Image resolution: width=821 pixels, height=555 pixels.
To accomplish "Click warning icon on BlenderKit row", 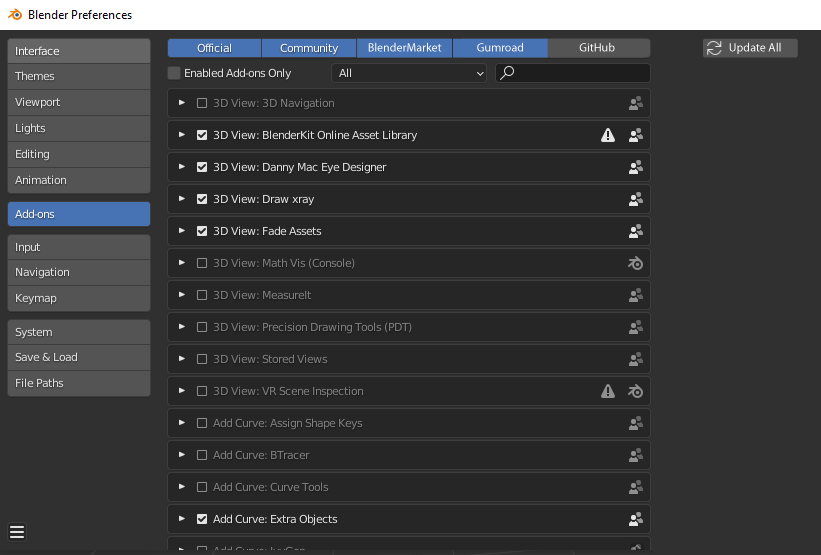I will [x=608, y=135].
